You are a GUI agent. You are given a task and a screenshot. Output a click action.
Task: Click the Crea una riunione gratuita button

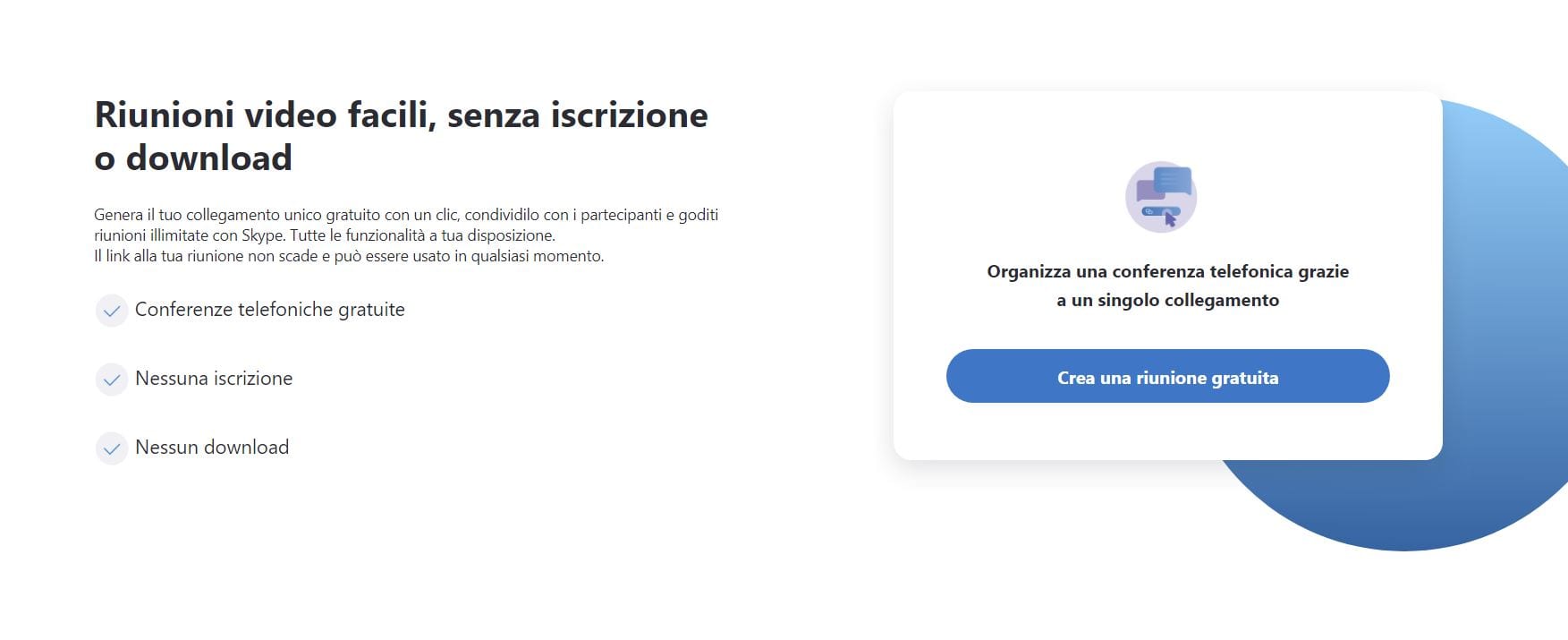tap(1167, 376)
